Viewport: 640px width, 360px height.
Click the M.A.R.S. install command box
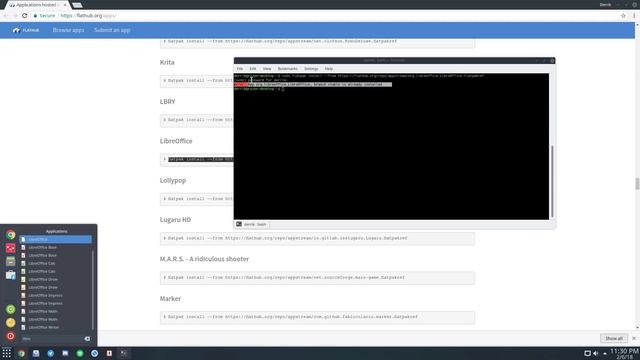317,278
